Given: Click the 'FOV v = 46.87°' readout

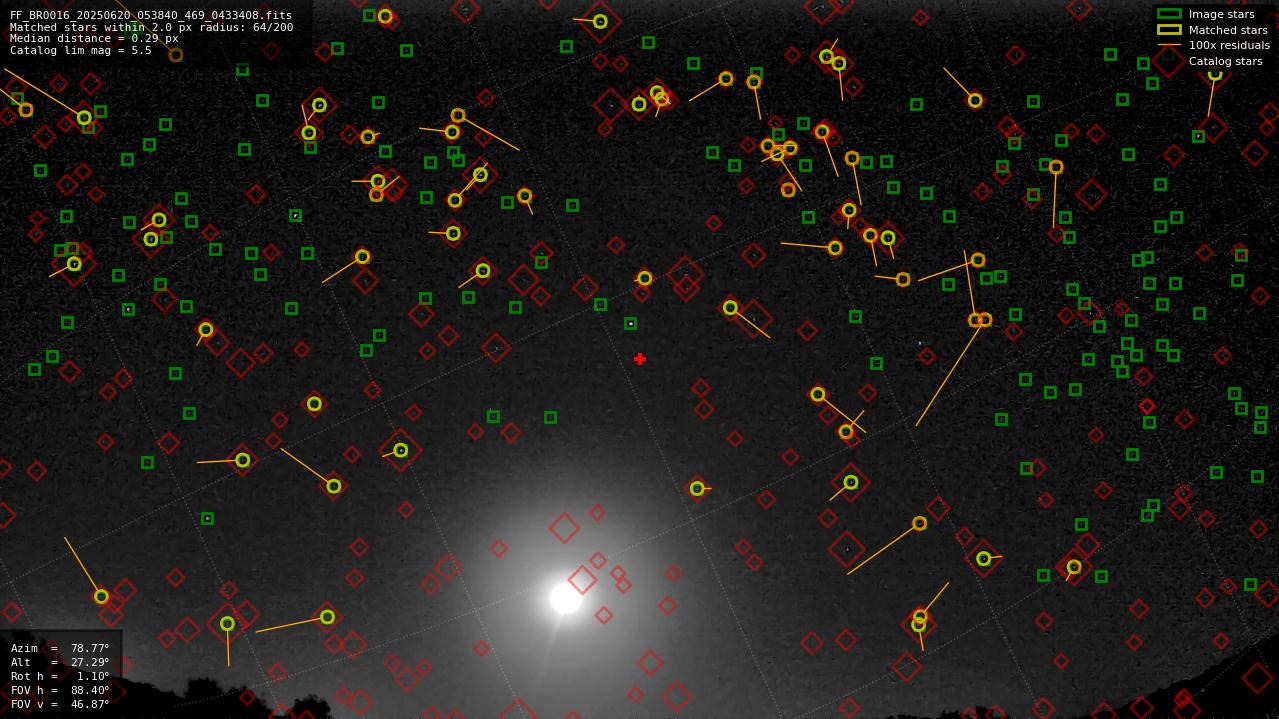Looking at the screenshot, I should coord(60,704).
